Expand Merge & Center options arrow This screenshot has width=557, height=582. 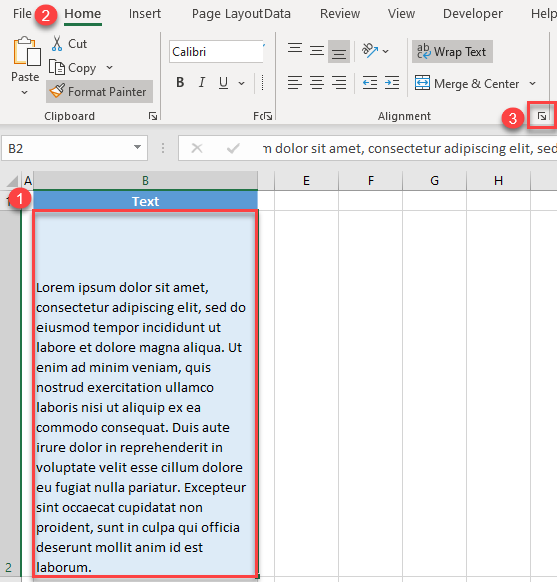coord(532,84)
